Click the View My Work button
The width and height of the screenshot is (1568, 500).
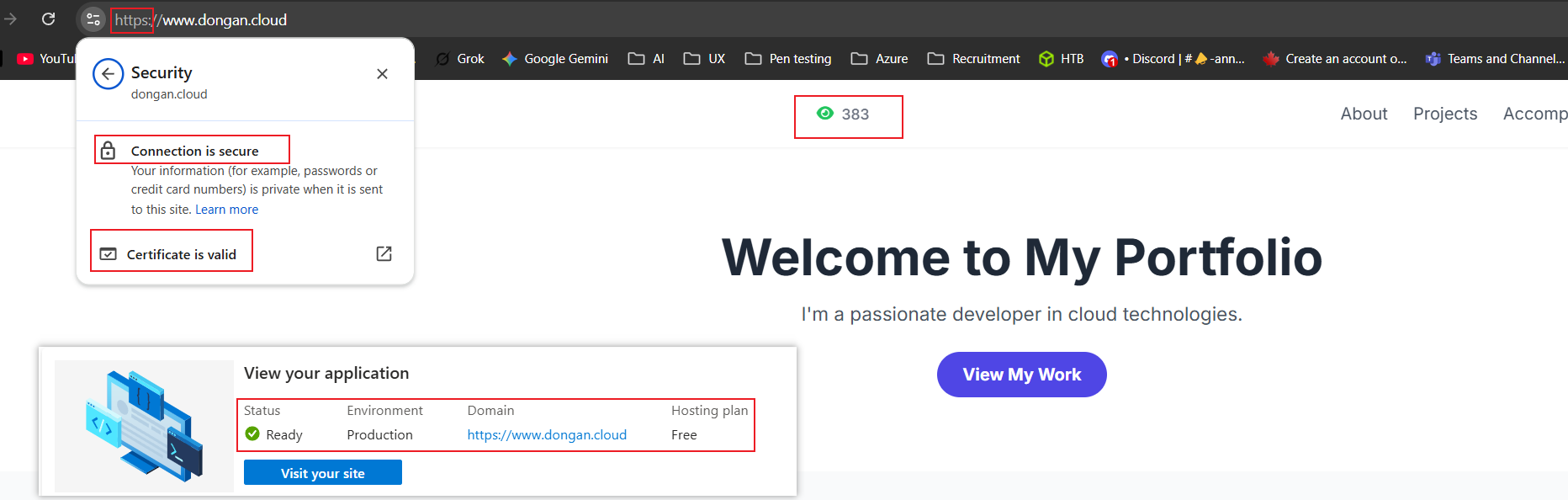click(1021, 375)
